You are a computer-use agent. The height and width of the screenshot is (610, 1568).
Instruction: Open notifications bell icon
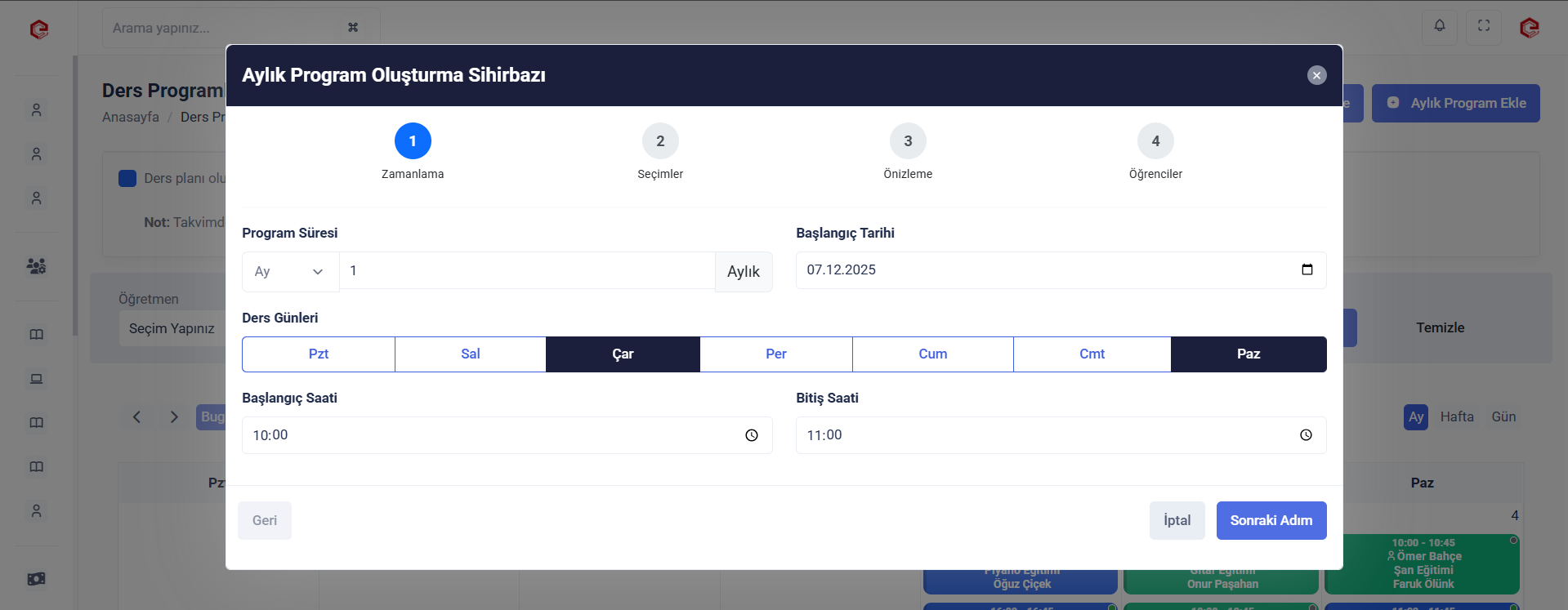pyautogui.click(x=1440, y=26)
